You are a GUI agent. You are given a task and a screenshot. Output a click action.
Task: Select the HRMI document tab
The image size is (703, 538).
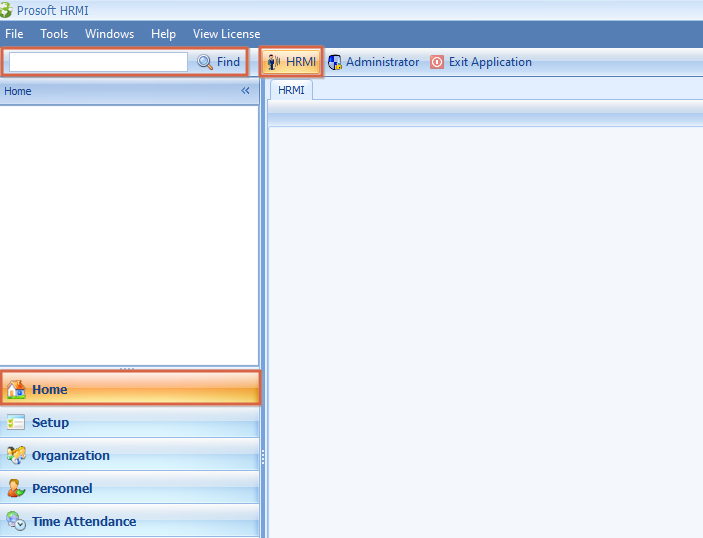[291, 91]
